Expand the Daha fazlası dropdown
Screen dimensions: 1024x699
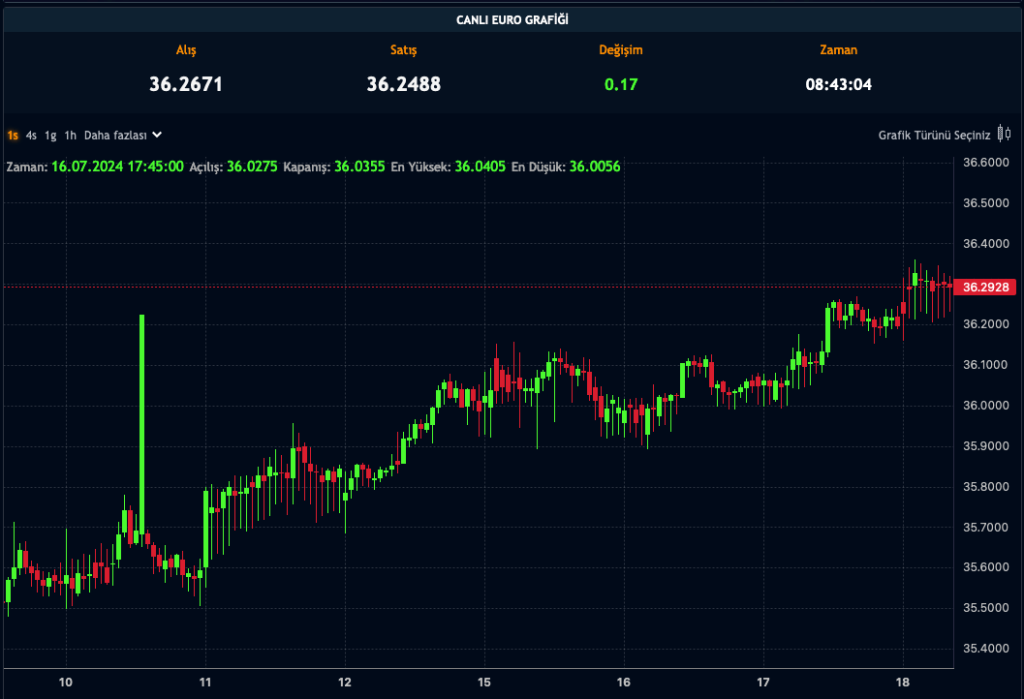(122, 135)
